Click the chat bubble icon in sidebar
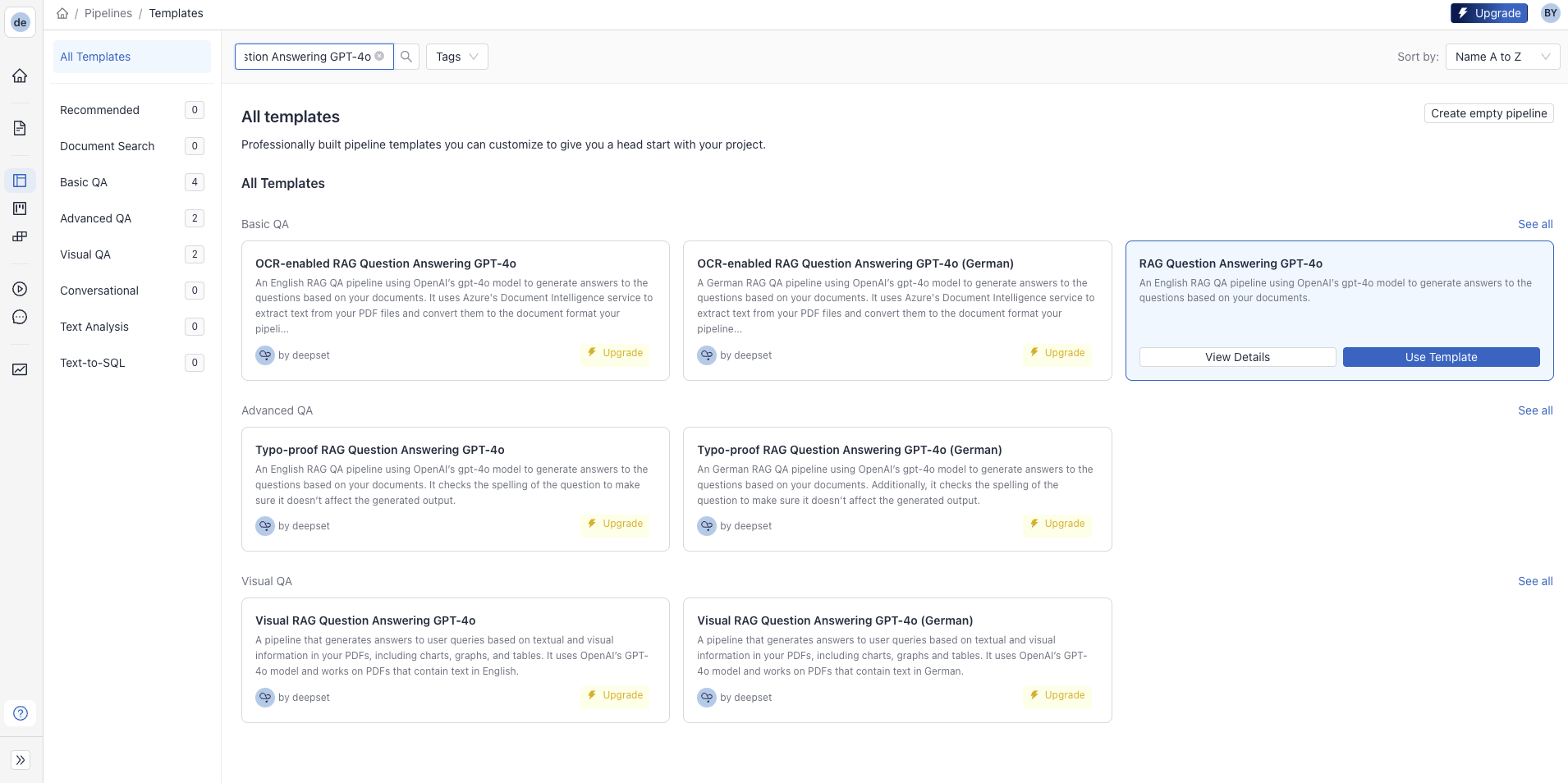Viewport: 1568px width, 783px height. 20,317
